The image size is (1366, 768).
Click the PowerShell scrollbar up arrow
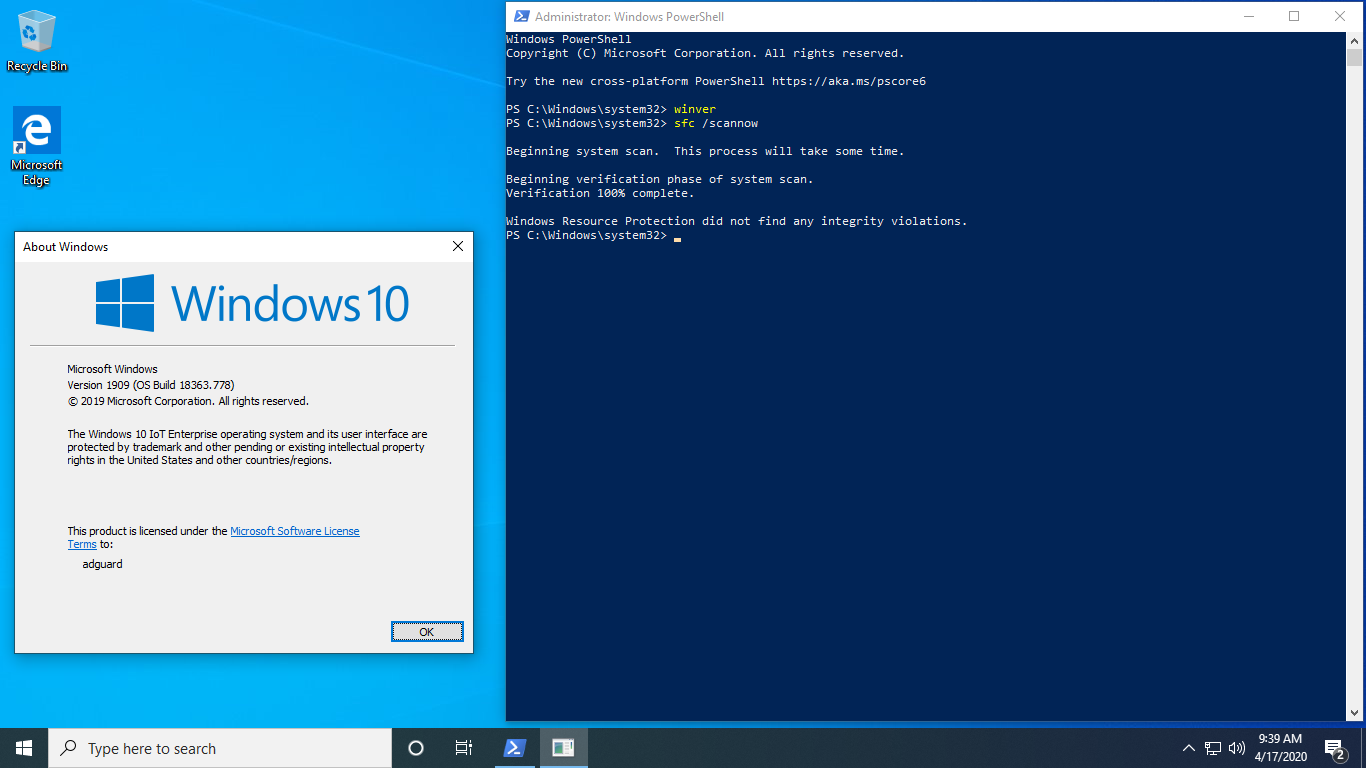point(1355,41)
